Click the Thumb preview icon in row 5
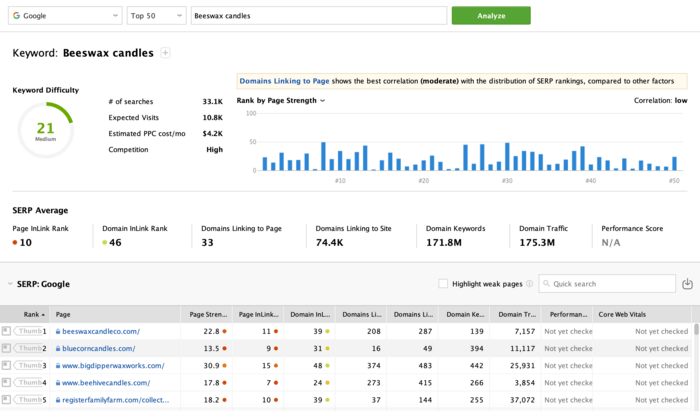The height and width of the screenshot is (411, 700). [x=29, y=400]
